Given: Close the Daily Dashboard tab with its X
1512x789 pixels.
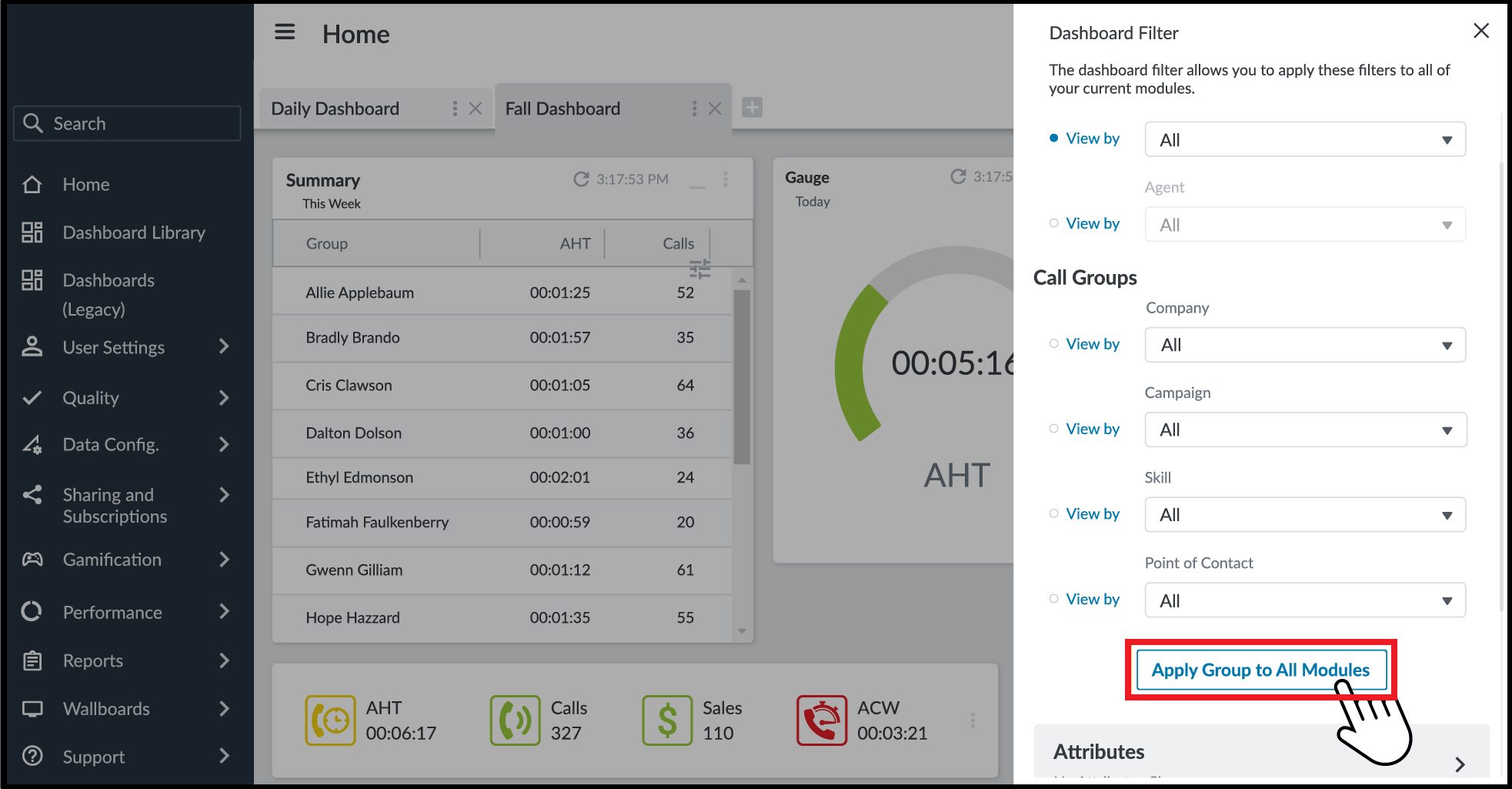Looking at the screenshot, I should coord(476,109).
